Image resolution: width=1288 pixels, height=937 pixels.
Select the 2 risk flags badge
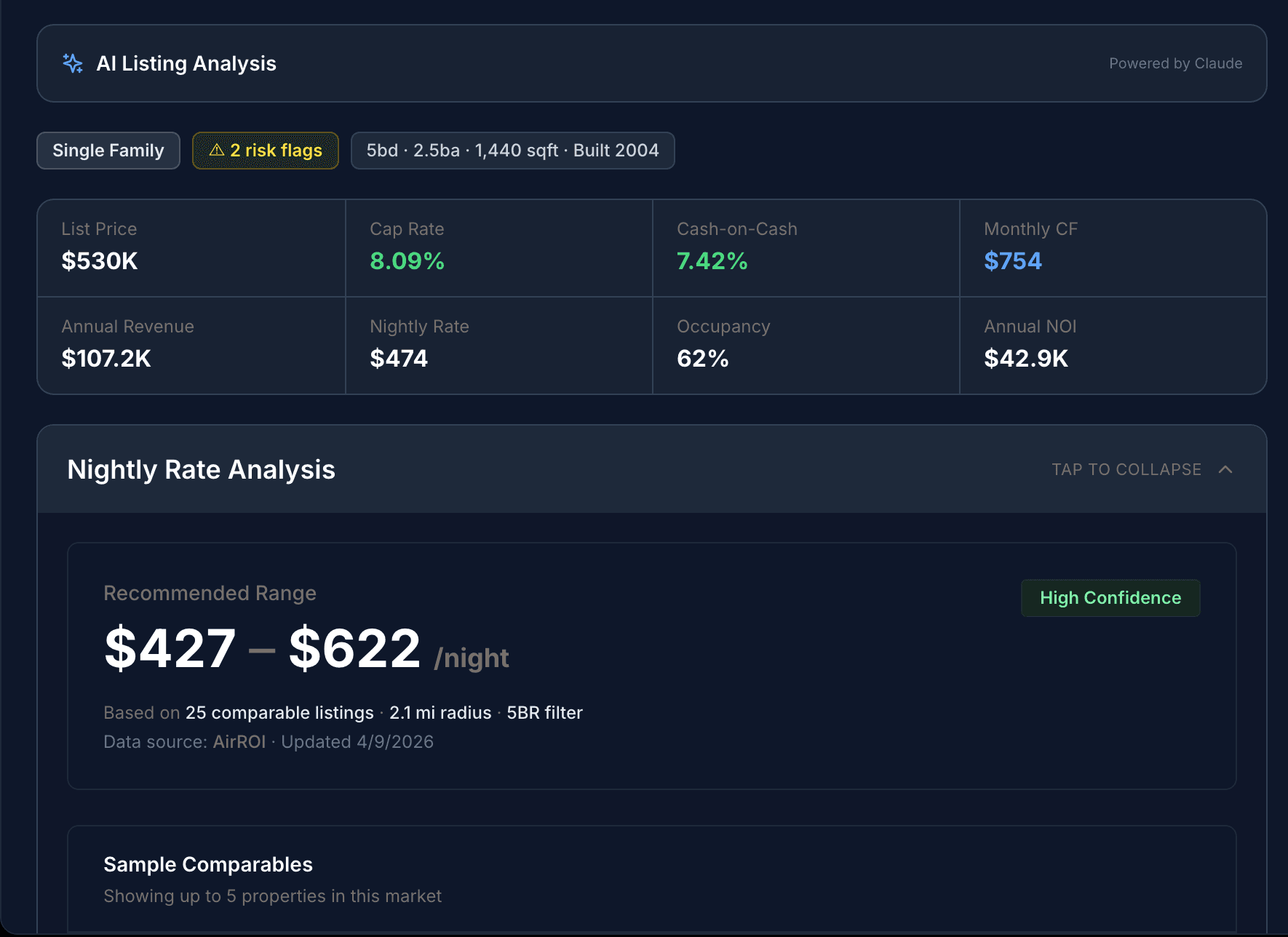pyautogui.click(x=265, y=151)
